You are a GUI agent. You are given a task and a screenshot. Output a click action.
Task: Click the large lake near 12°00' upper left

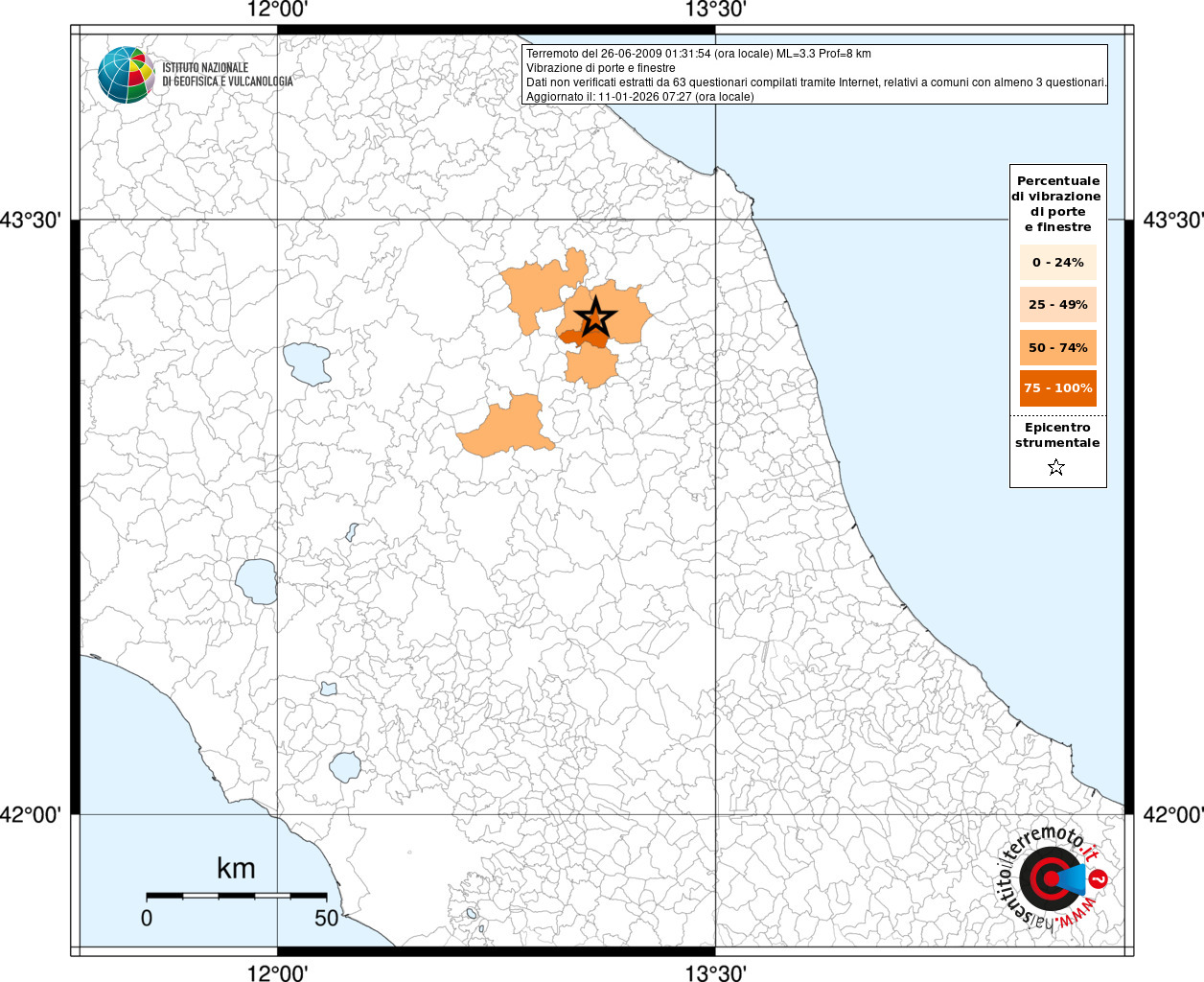[308, 363]
